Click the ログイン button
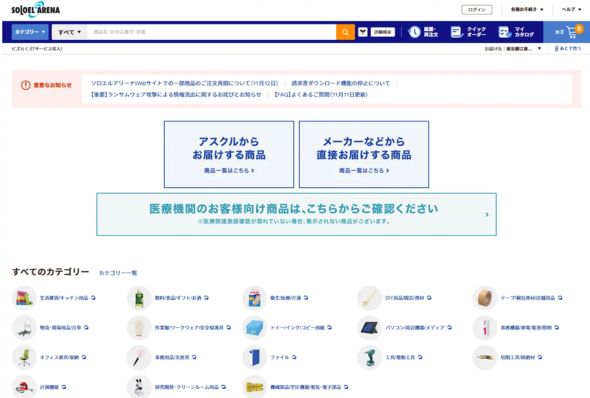The width and height of the screenshot is (590, 398). (x=477, y=10)
